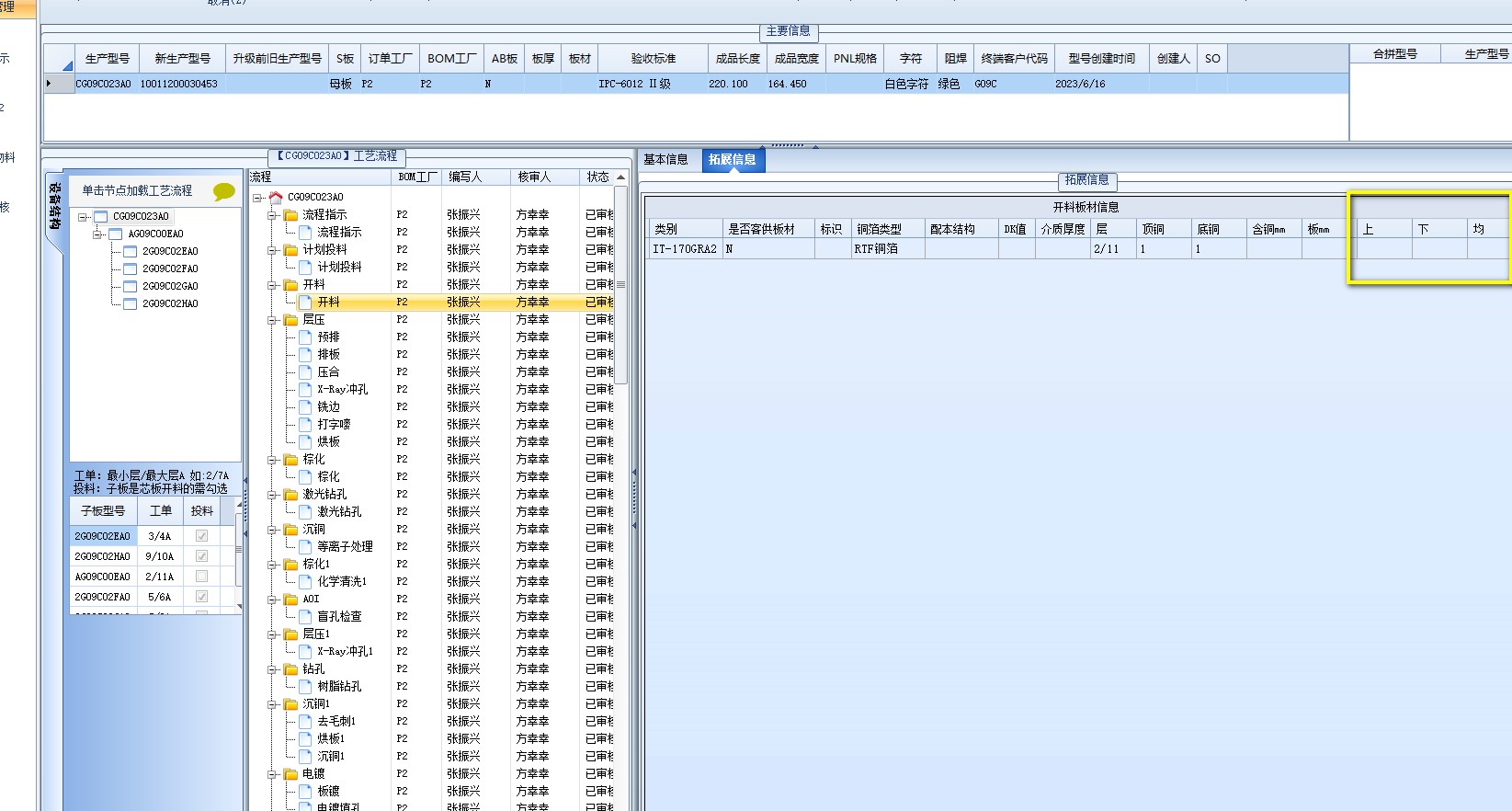The width and height of the screenshot is (1512, 811).
Task: Open the vertical 设备结构 side tab
Action: click(54, 205)
